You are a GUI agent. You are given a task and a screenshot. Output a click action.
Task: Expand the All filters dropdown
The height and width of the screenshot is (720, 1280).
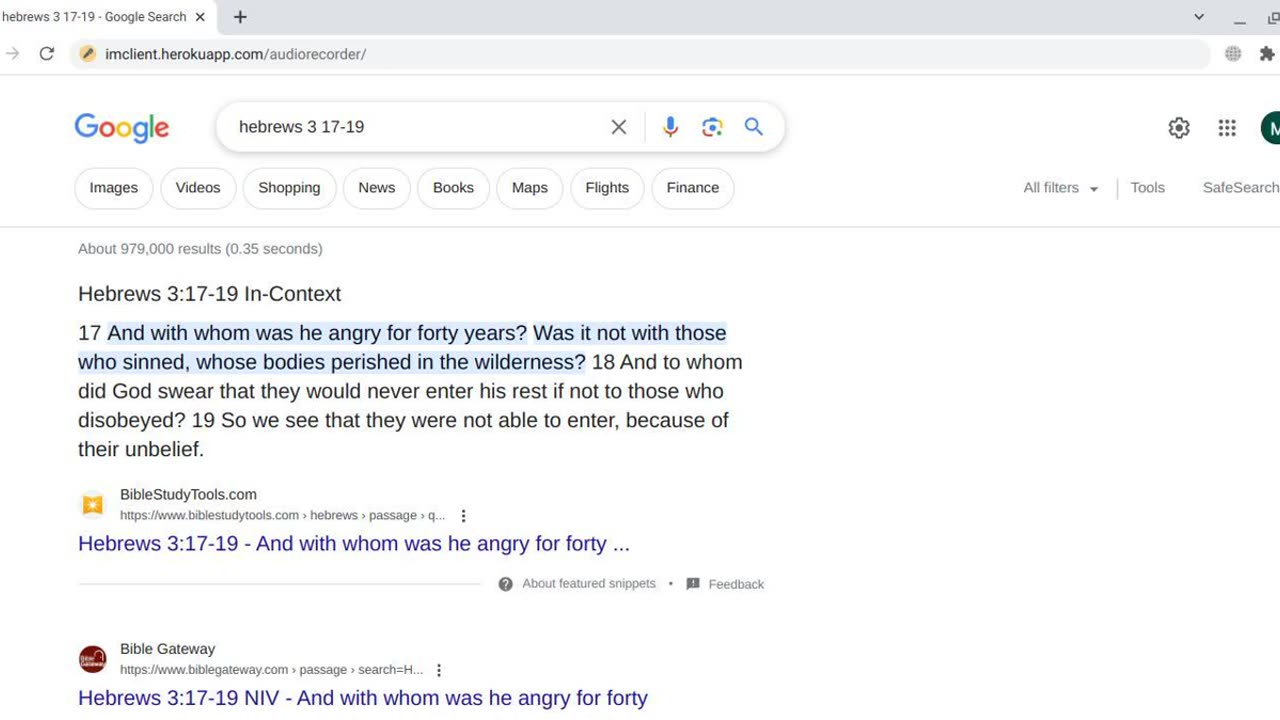pos(1061,188)
